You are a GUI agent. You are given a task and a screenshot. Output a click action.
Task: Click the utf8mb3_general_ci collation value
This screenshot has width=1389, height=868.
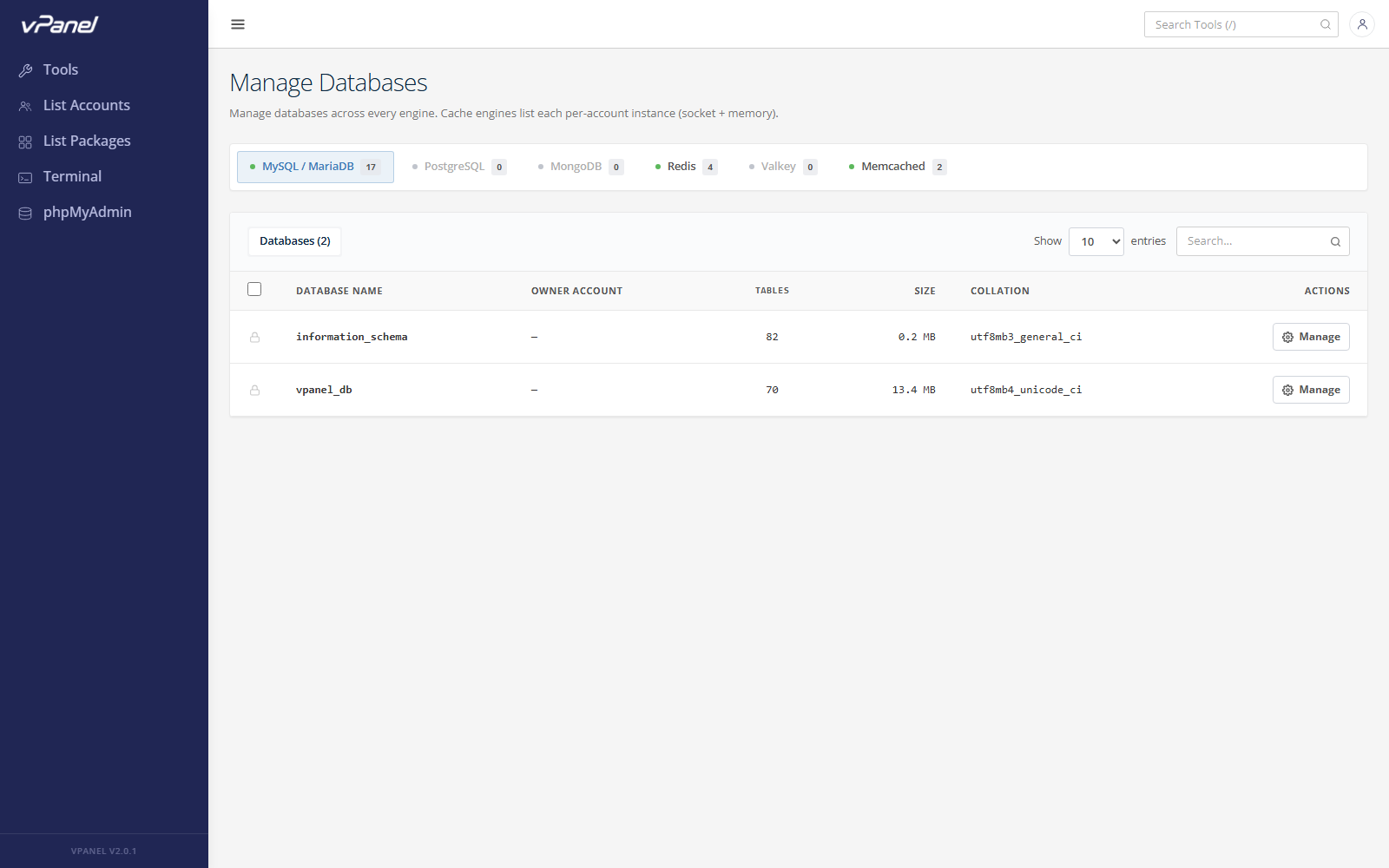[x=1026, y=337]
